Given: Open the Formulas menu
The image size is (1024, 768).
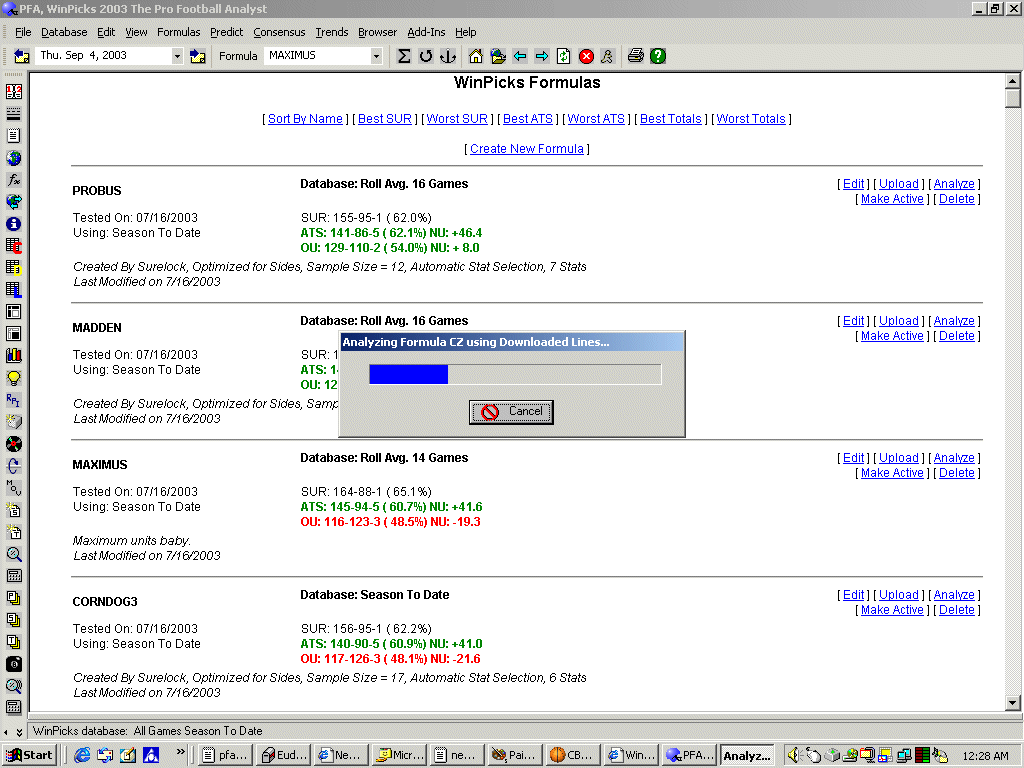Looking at the screenshot, I should [178, 32].
